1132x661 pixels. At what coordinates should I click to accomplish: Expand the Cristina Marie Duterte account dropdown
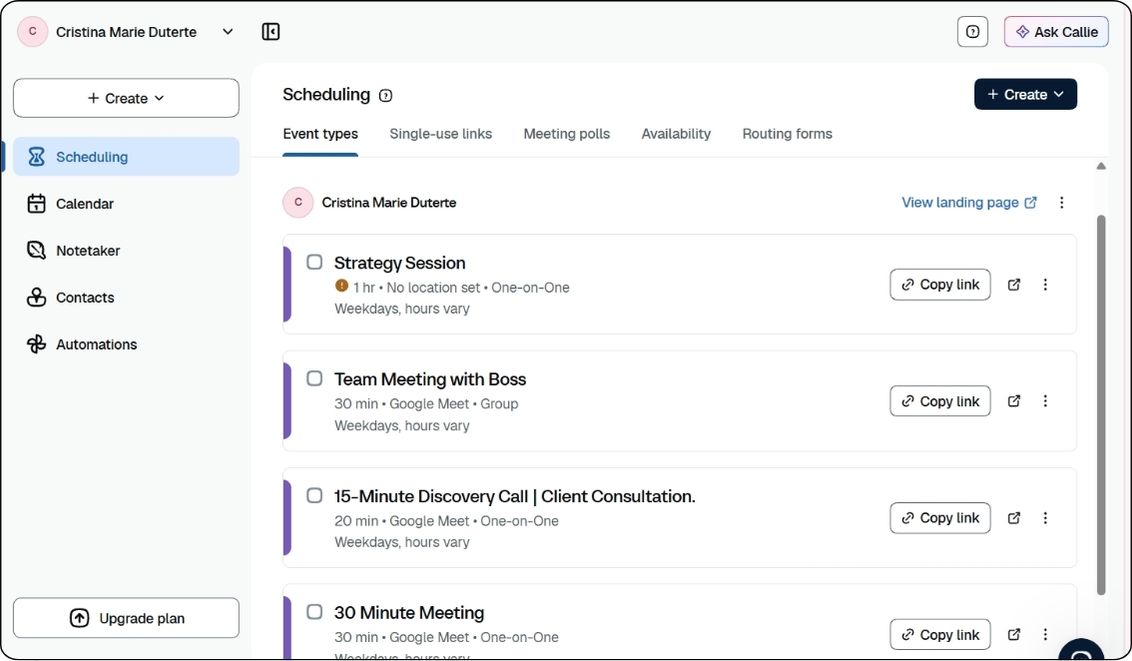[x=227, y=32]
